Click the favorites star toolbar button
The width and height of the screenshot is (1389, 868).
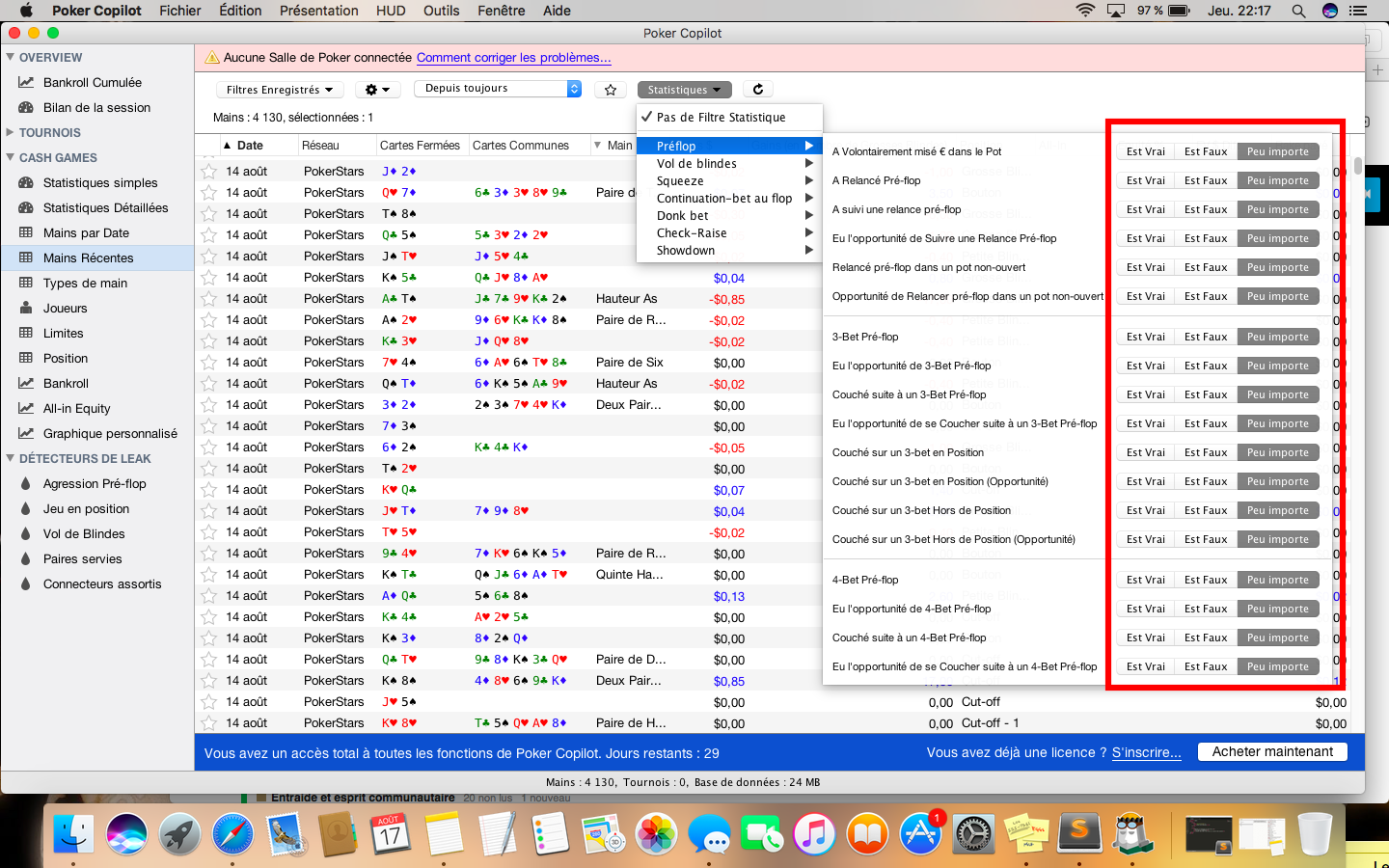pos(611,90)
